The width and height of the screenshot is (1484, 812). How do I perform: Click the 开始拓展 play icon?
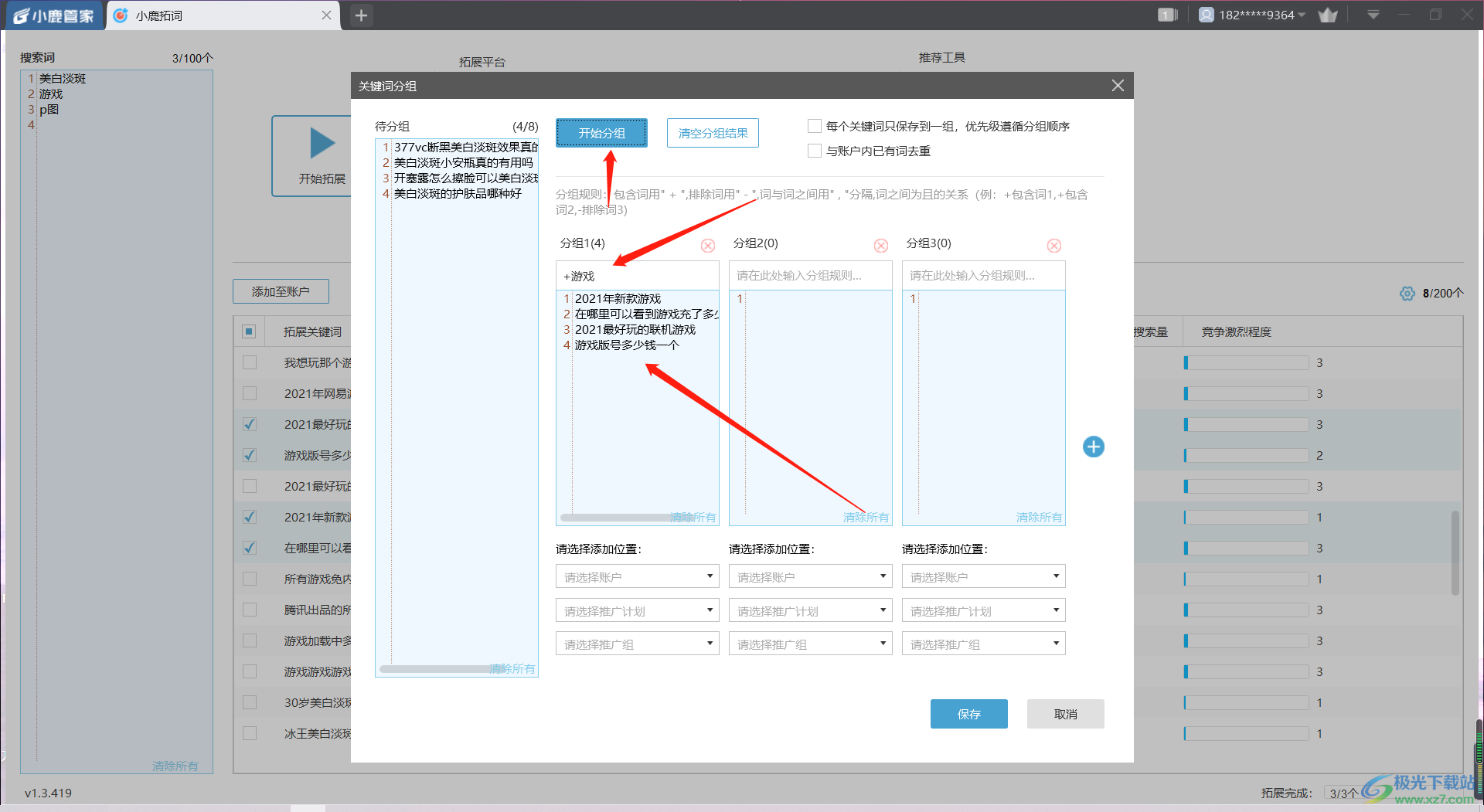[x=322, y=144]
